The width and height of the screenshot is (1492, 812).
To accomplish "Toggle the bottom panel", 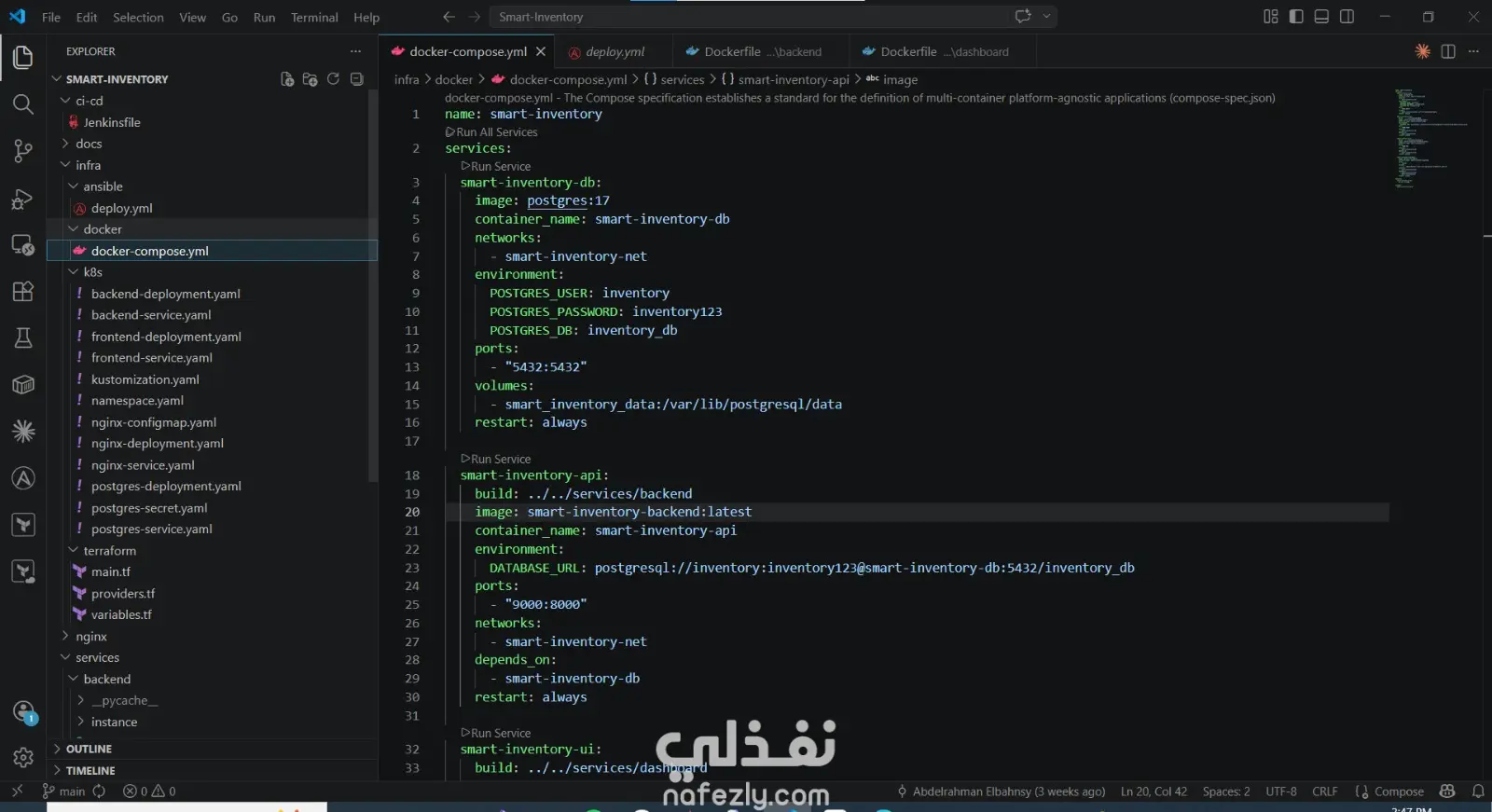I will [1321, 17].
